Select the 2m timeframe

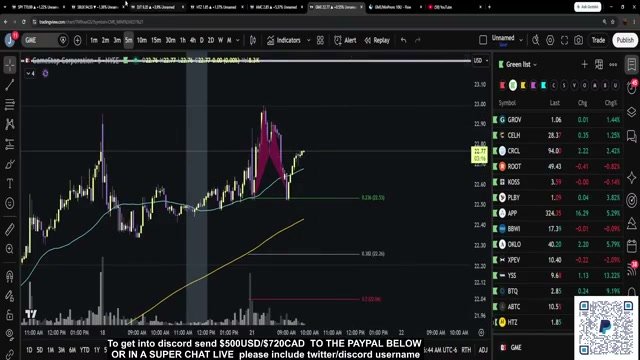point(105,40)
